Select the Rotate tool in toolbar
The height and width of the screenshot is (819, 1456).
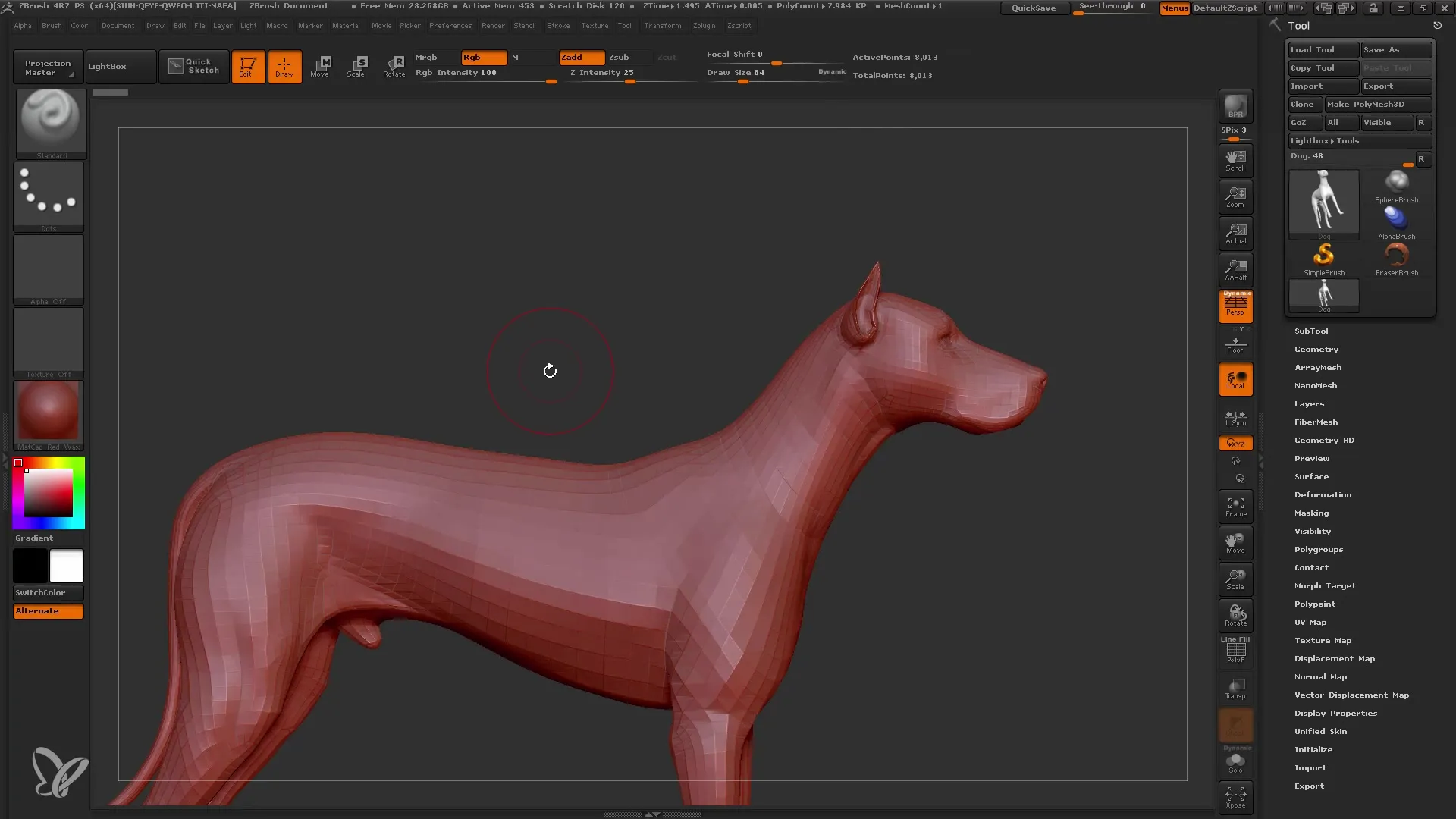393,66
